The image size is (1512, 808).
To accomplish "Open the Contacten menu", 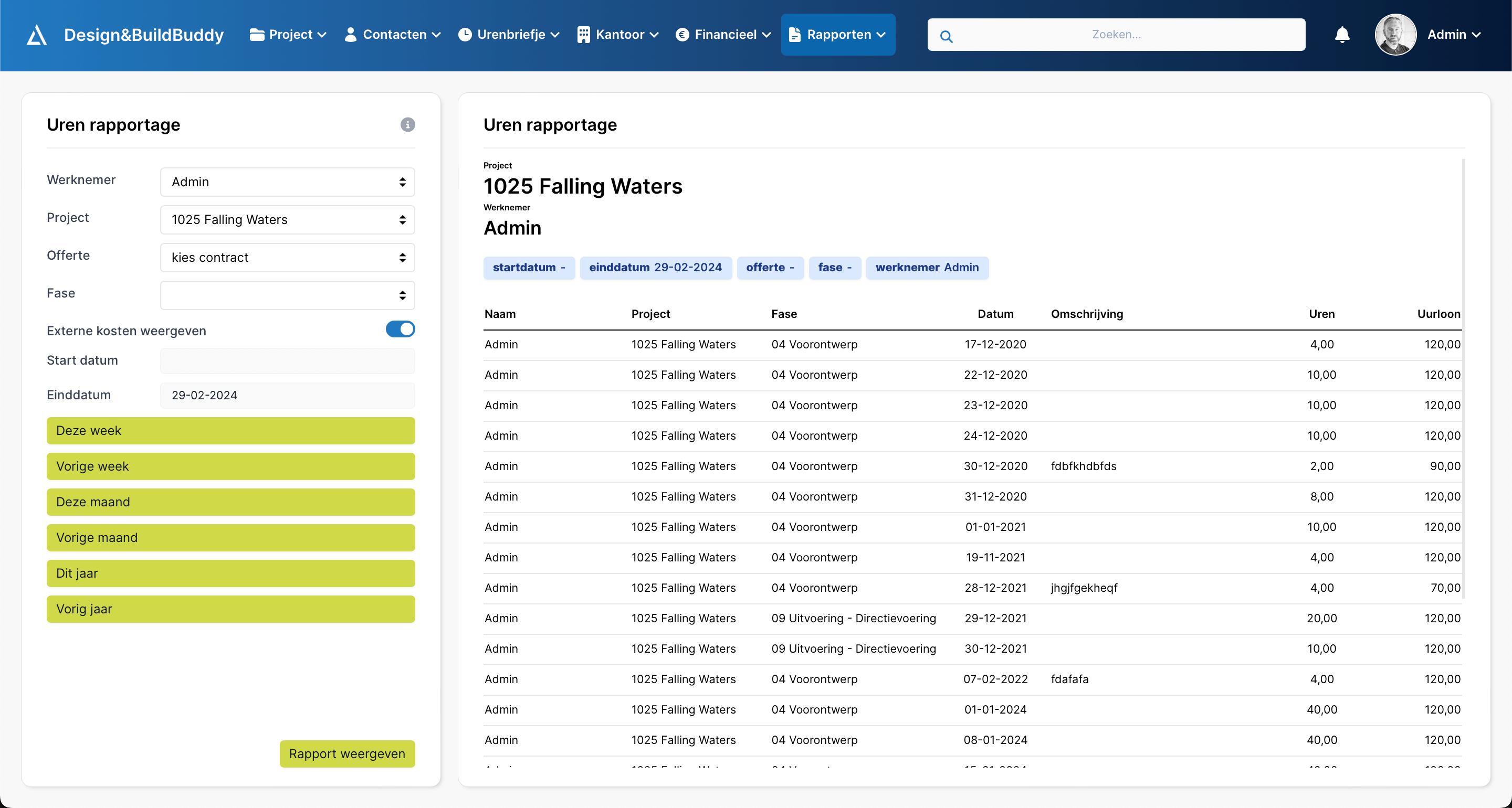I will [x=393, y=35].
